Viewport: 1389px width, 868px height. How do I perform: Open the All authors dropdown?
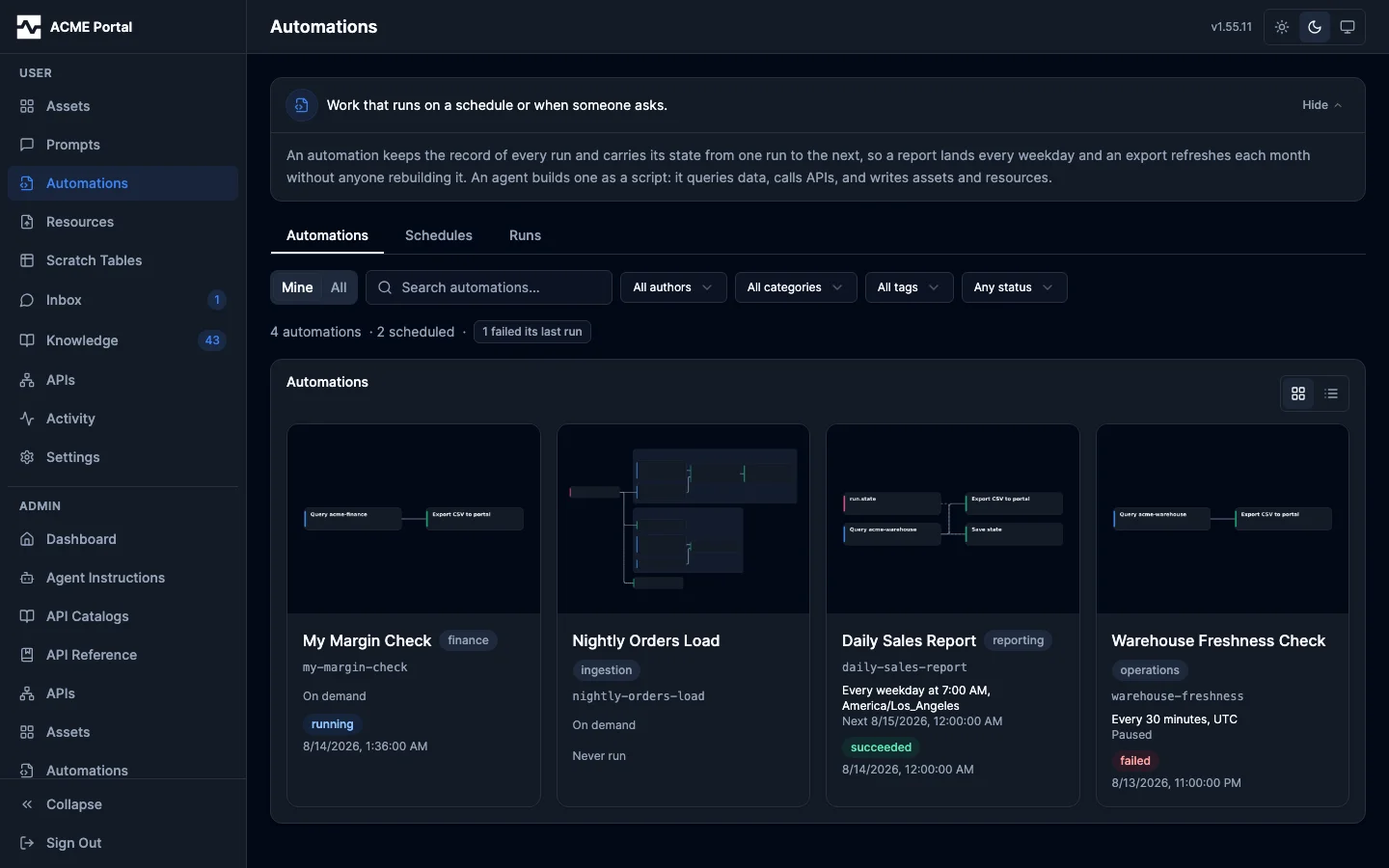tap(673, 287)
